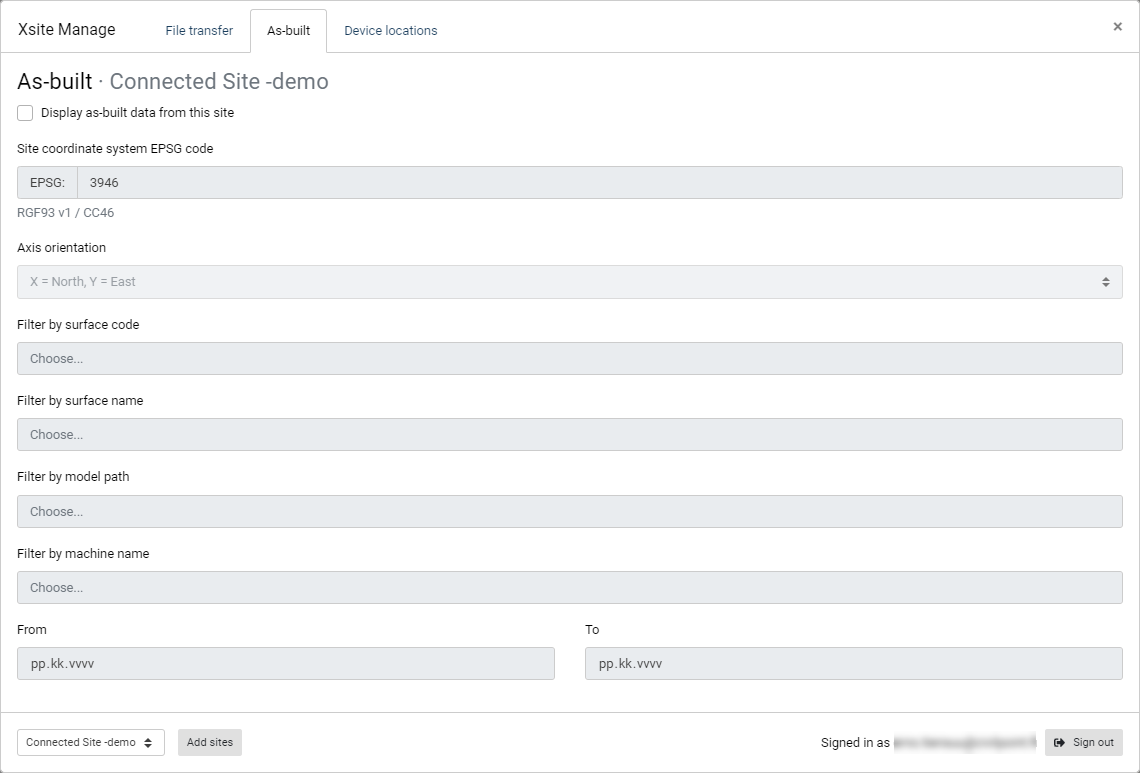Select the As-built tab
Viewport: 1140px width, 773px height.
[288, 31]
